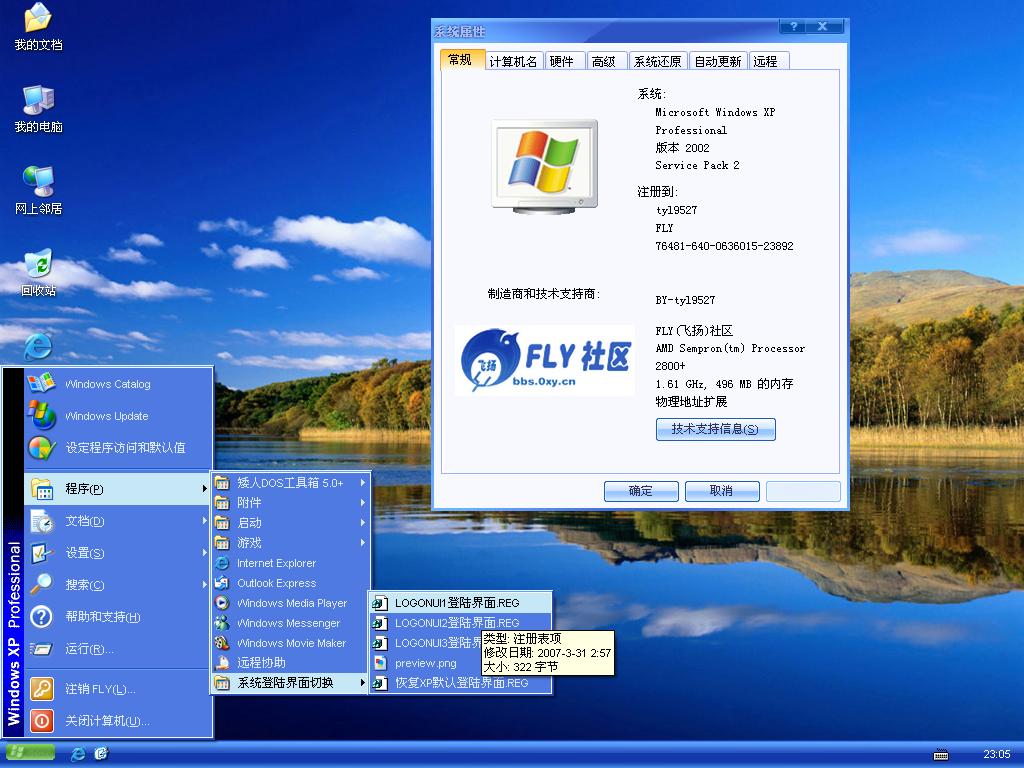1024x768 pixels.
Task: Expand the 附件 submenu arrow
Action: pyautogui.click(x=362, y=503)
